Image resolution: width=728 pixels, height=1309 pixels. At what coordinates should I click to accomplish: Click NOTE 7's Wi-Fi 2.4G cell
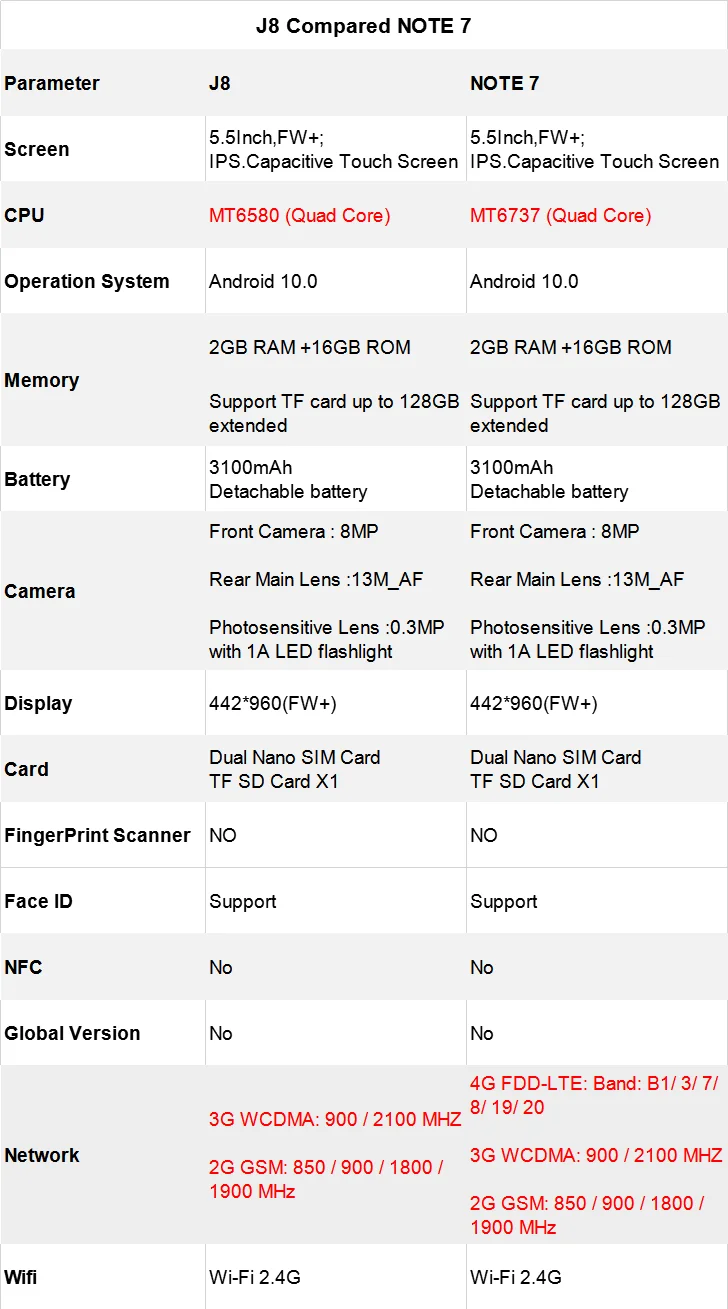[597, 1277]
